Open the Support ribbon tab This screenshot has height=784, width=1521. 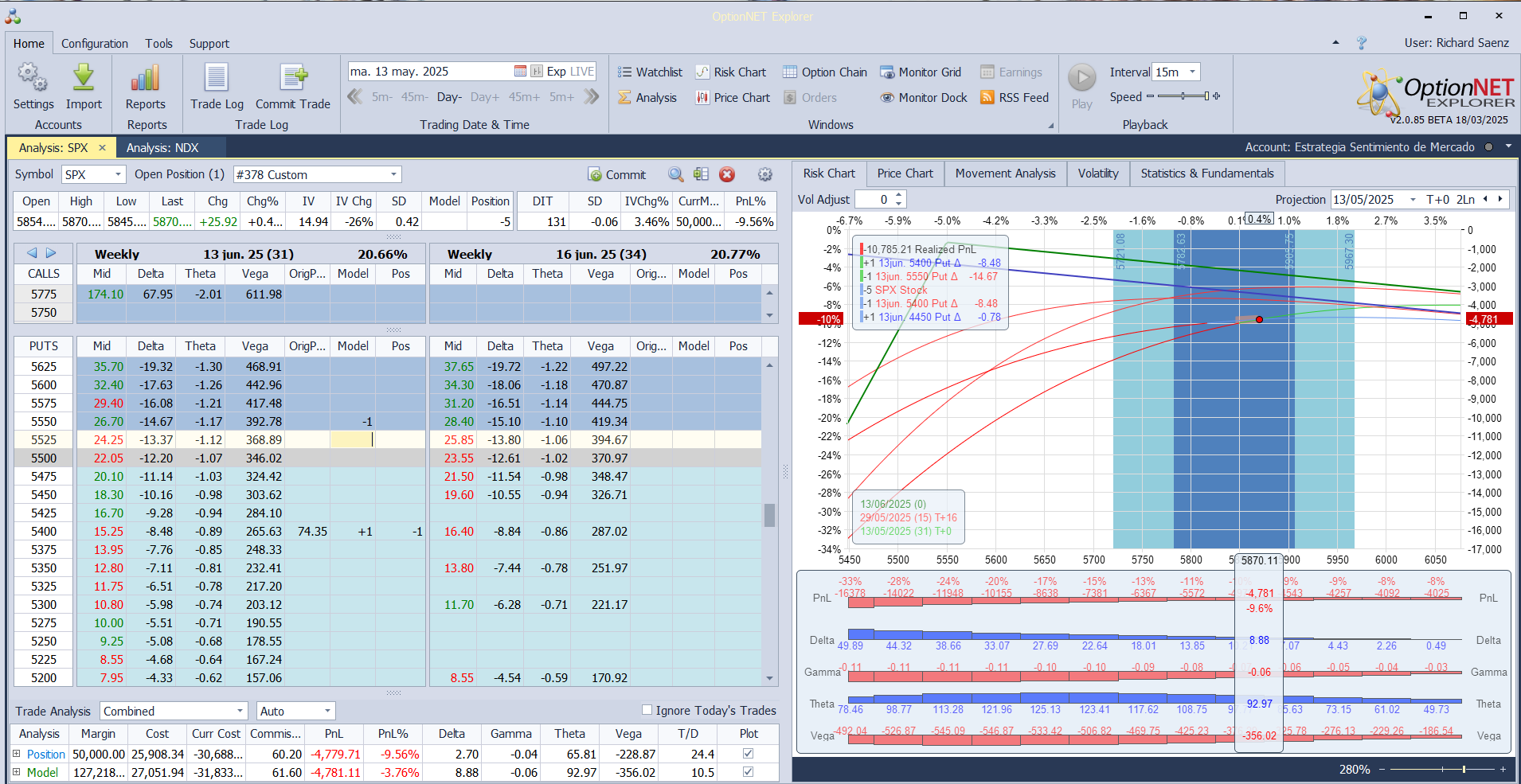coord(209,44)
